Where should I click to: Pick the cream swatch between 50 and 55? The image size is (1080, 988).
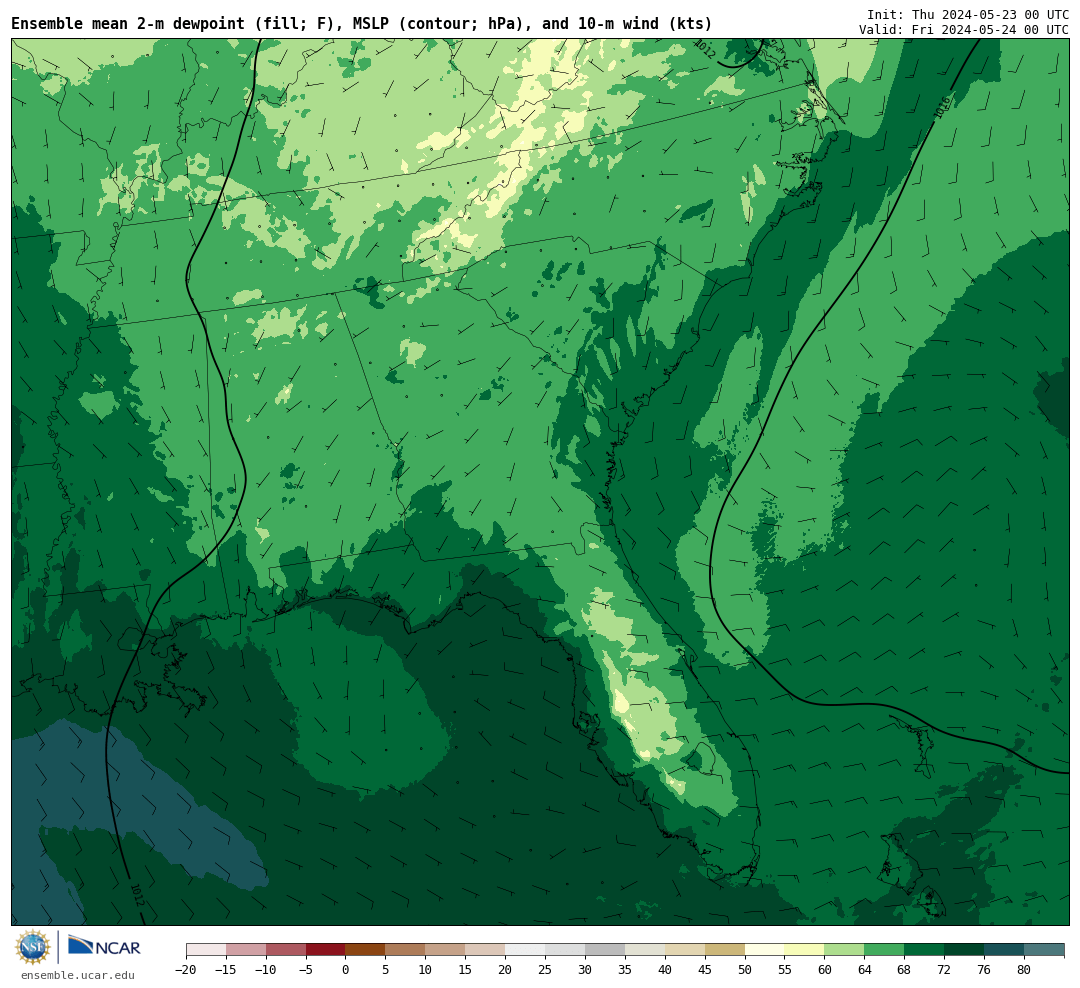(765, 950)
